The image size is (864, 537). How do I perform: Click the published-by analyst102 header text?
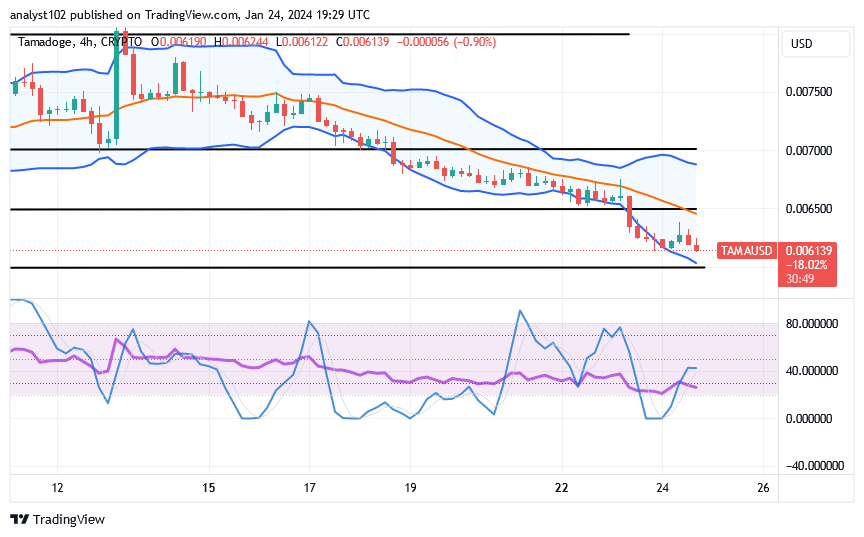[190, 15]
